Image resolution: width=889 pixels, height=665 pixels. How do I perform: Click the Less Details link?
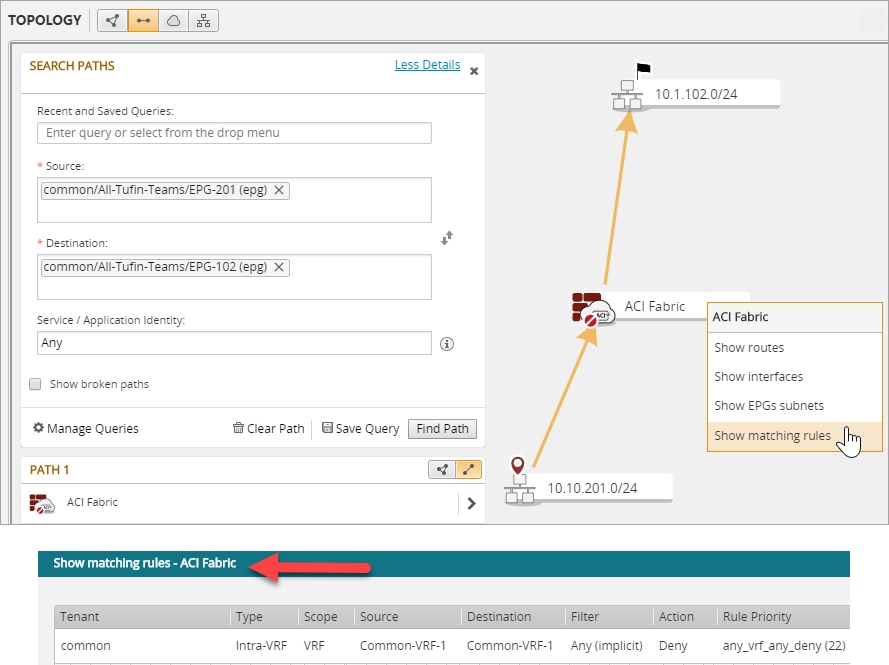pos(427,65)
